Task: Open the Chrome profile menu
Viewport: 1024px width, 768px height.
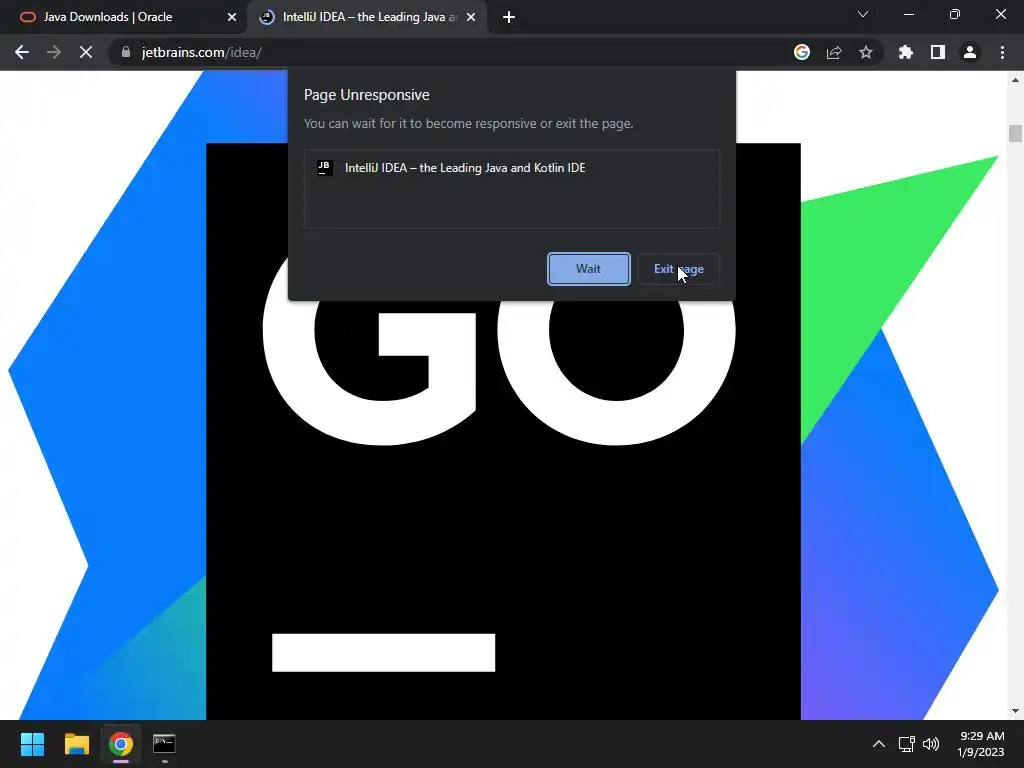Action: click(970, 52)
